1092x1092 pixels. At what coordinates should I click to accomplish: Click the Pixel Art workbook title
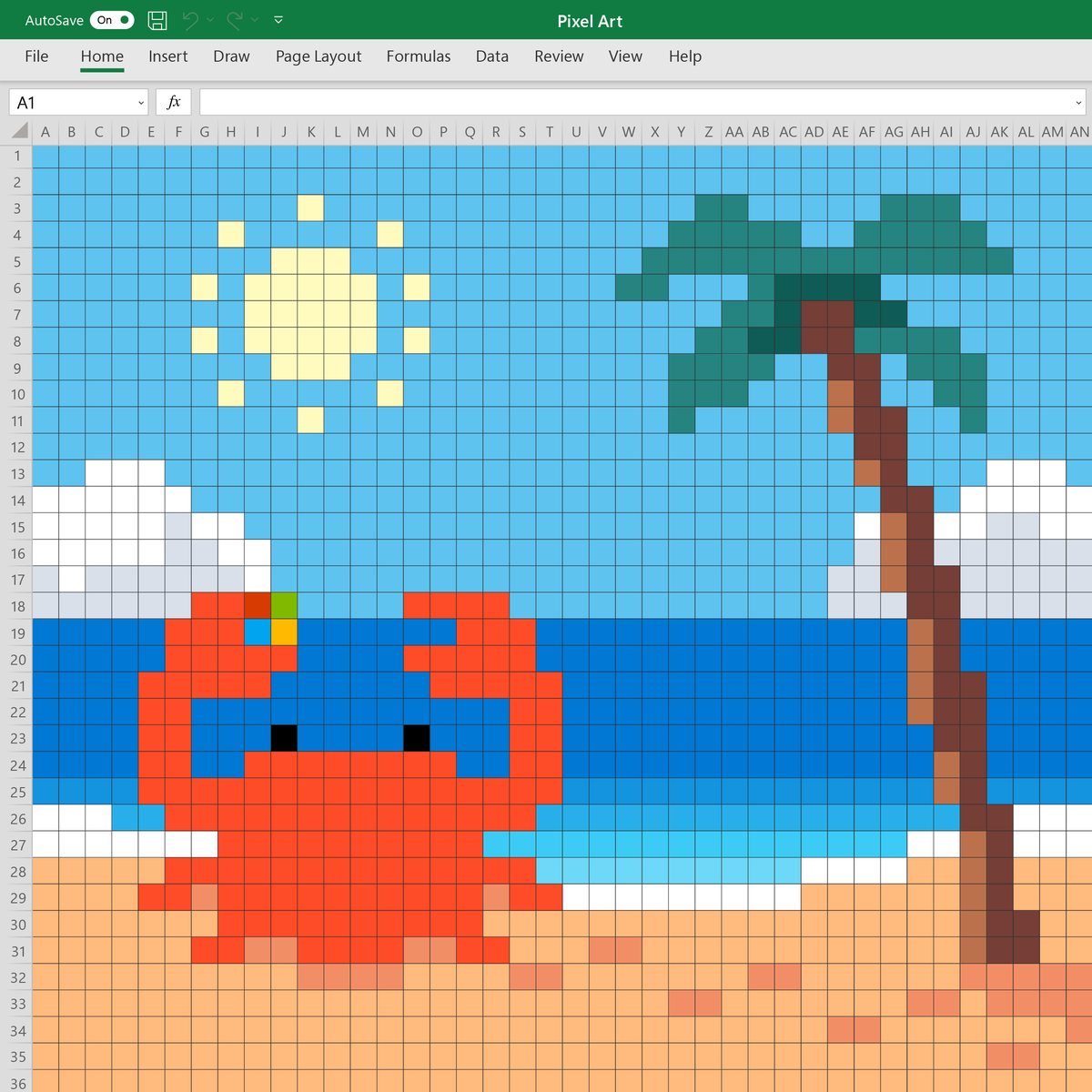pos(590,21)
